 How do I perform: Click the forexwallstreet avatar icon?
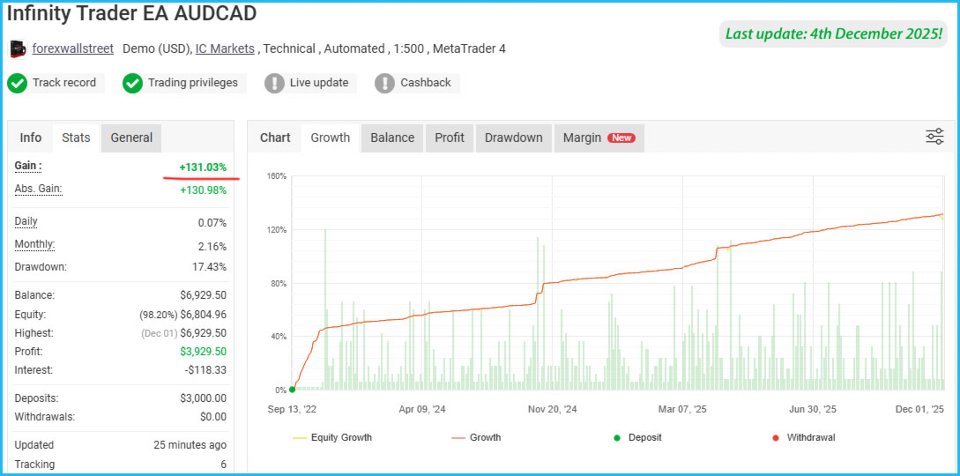pyautogui.click(x=17, y=48)
